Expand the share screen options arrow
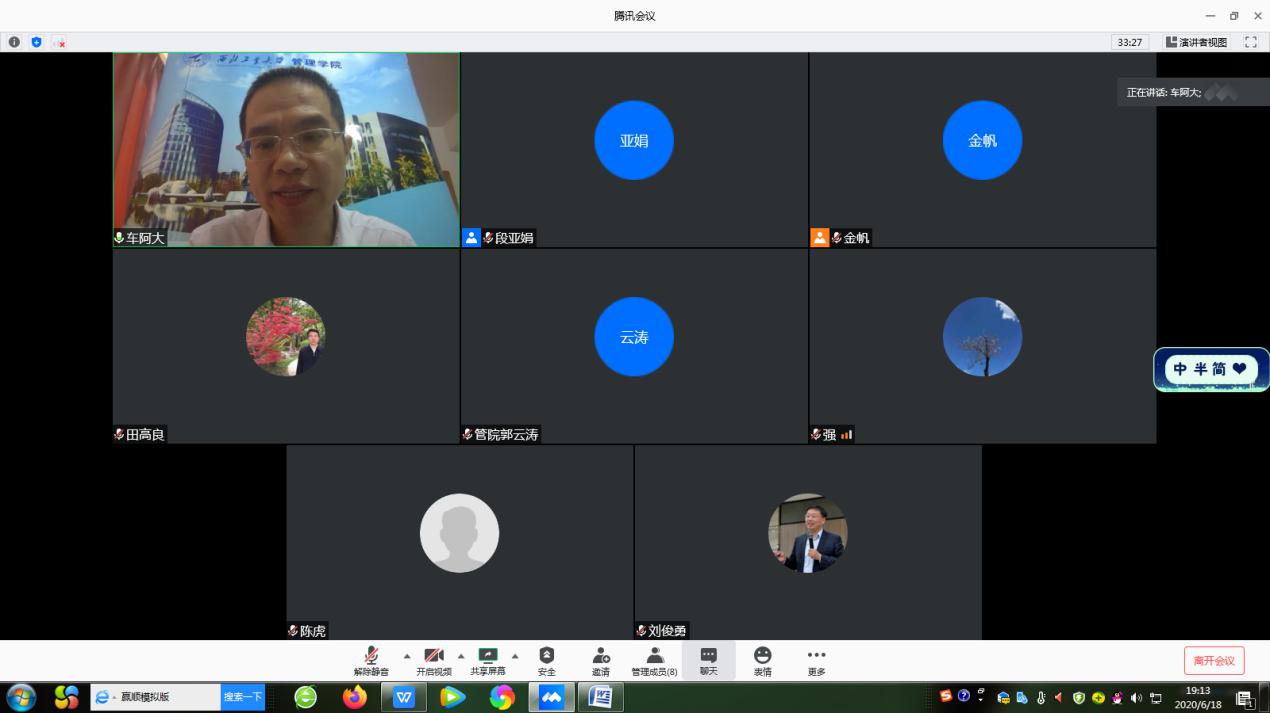 tap(515, 656)
